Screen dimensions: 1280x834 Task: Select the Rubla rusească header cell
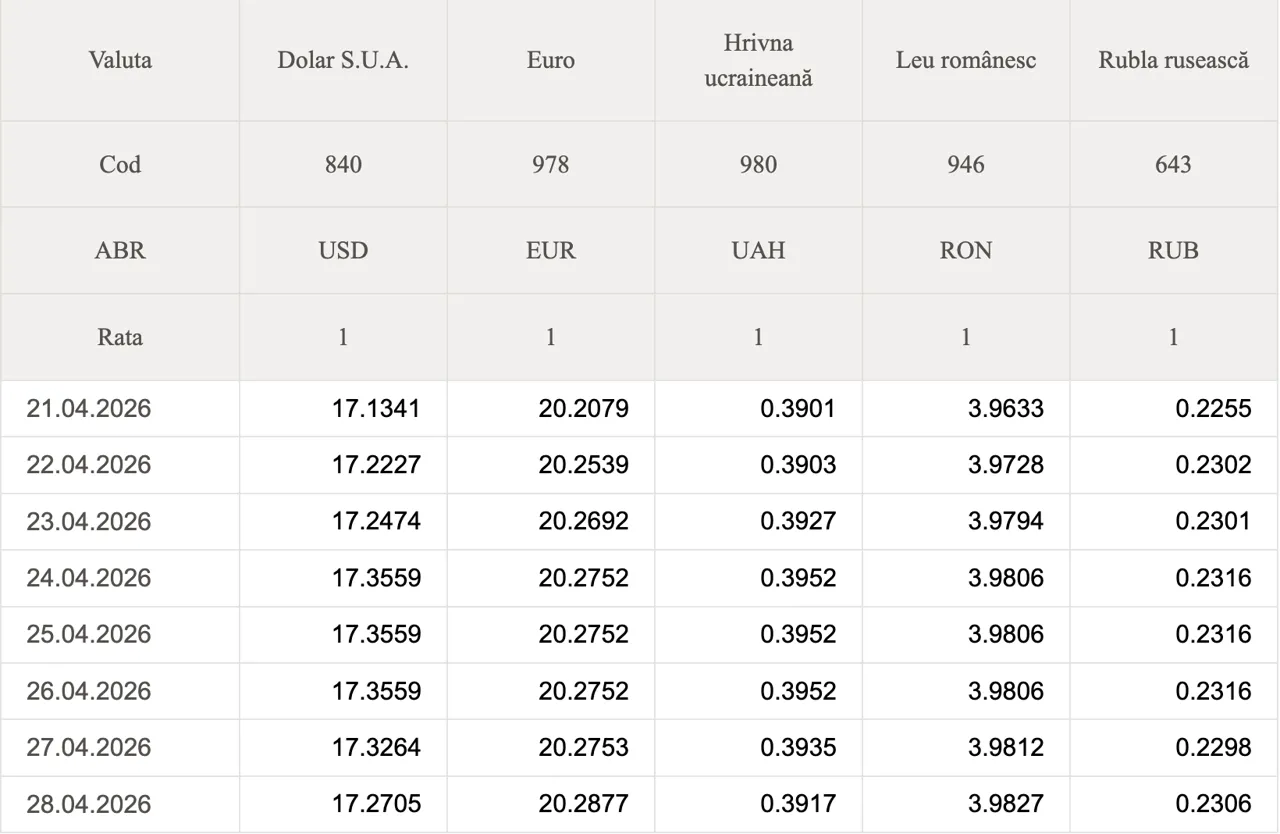[x=1173, y=60]
